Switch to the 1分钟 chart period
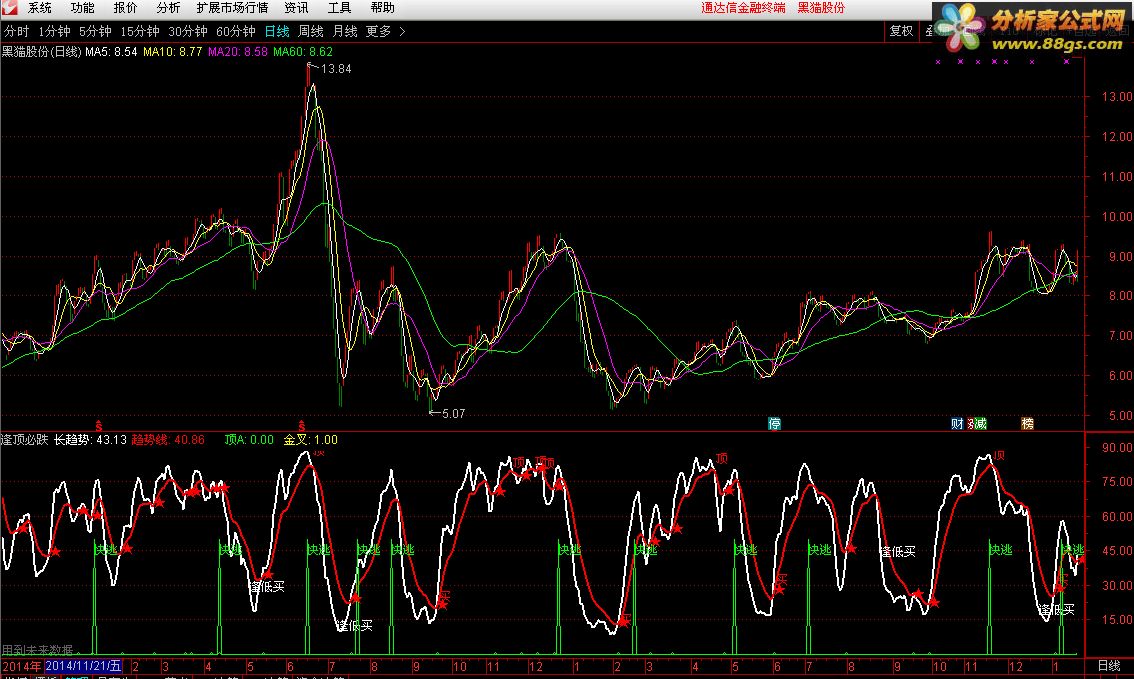This screenshot has height=679, width=1134. (54, 32)
